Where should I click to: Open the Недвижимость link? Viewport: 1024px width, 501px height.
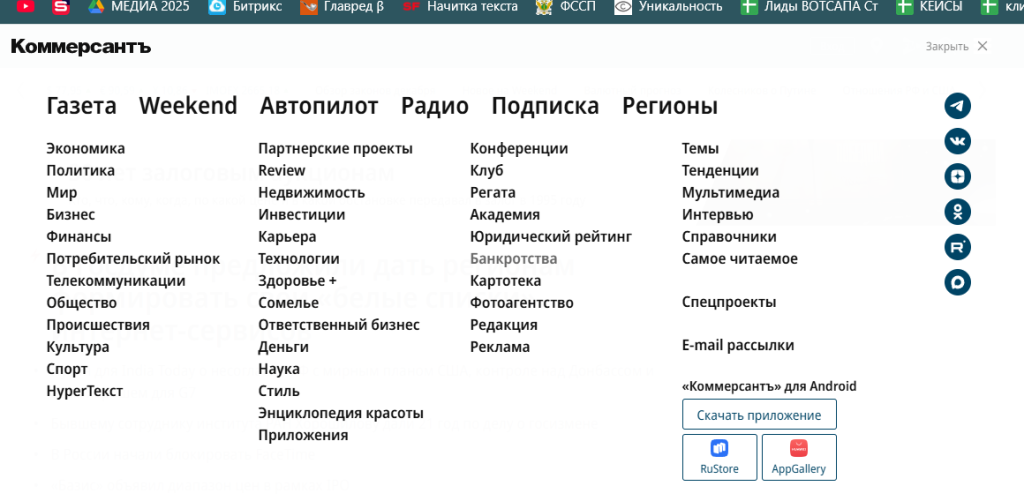point(312,193)
